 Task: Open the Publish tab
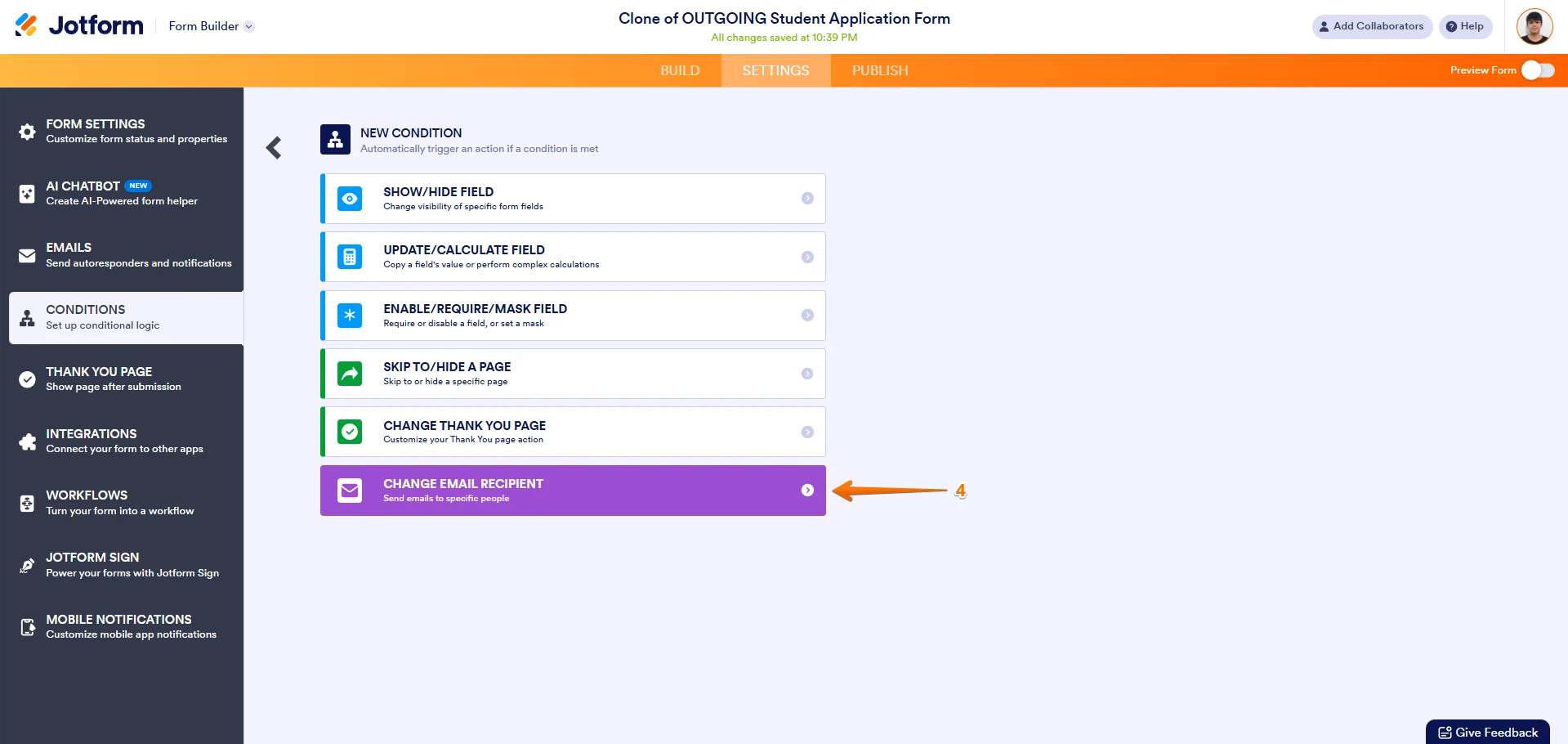point(879,70)
